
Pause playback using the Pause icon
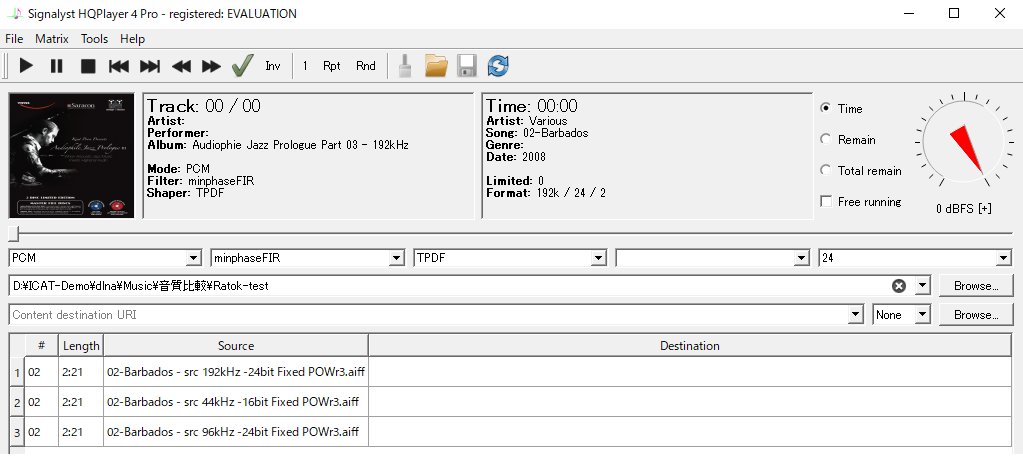pos(57,66)
